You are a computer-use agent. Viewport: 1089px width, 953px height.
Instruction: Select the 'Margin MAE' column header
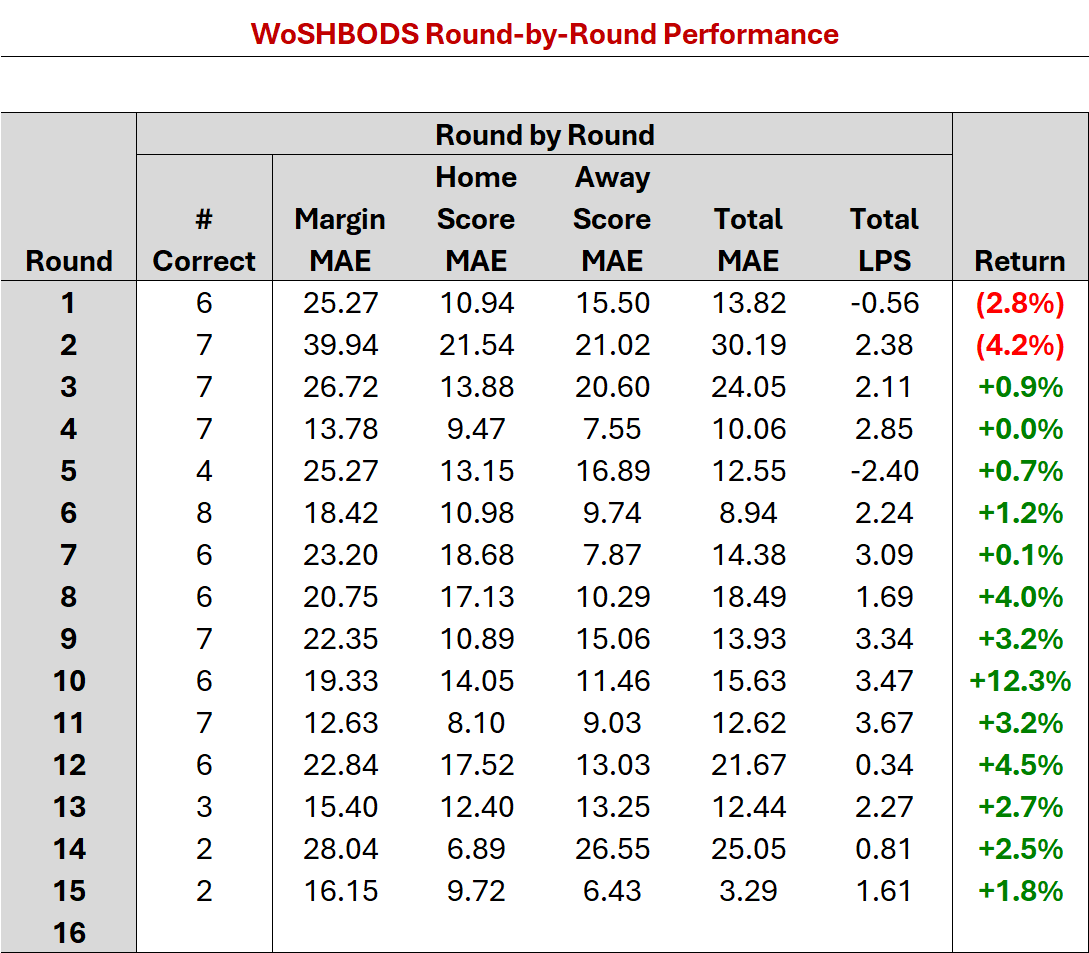click(340, 240)
